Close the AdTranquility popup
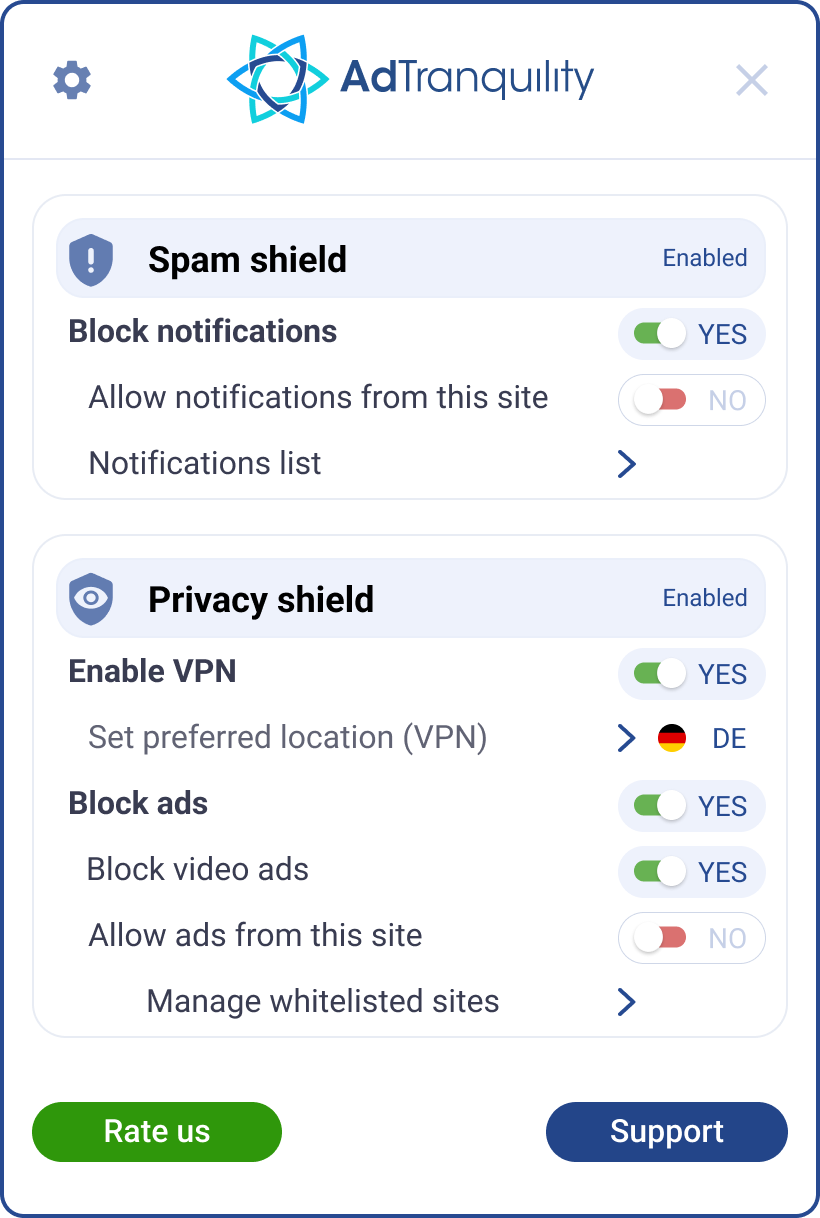This screenshot has width=820, height=1218. pyautogui.click(x=751, y=80)
